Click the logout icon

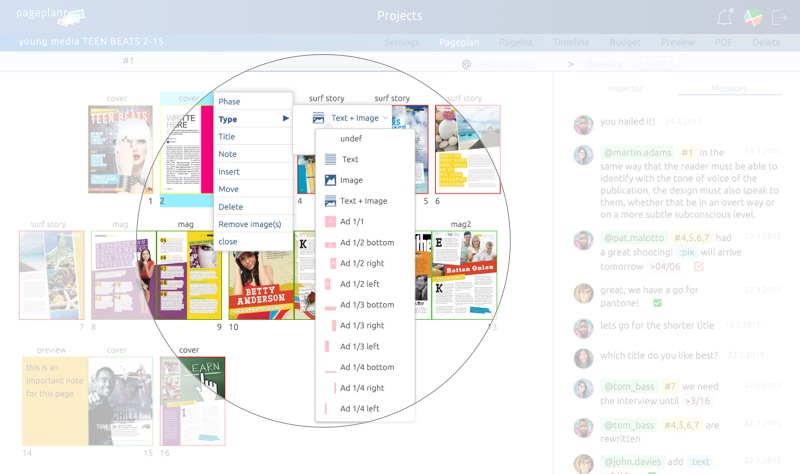click(x=780, y=17)
